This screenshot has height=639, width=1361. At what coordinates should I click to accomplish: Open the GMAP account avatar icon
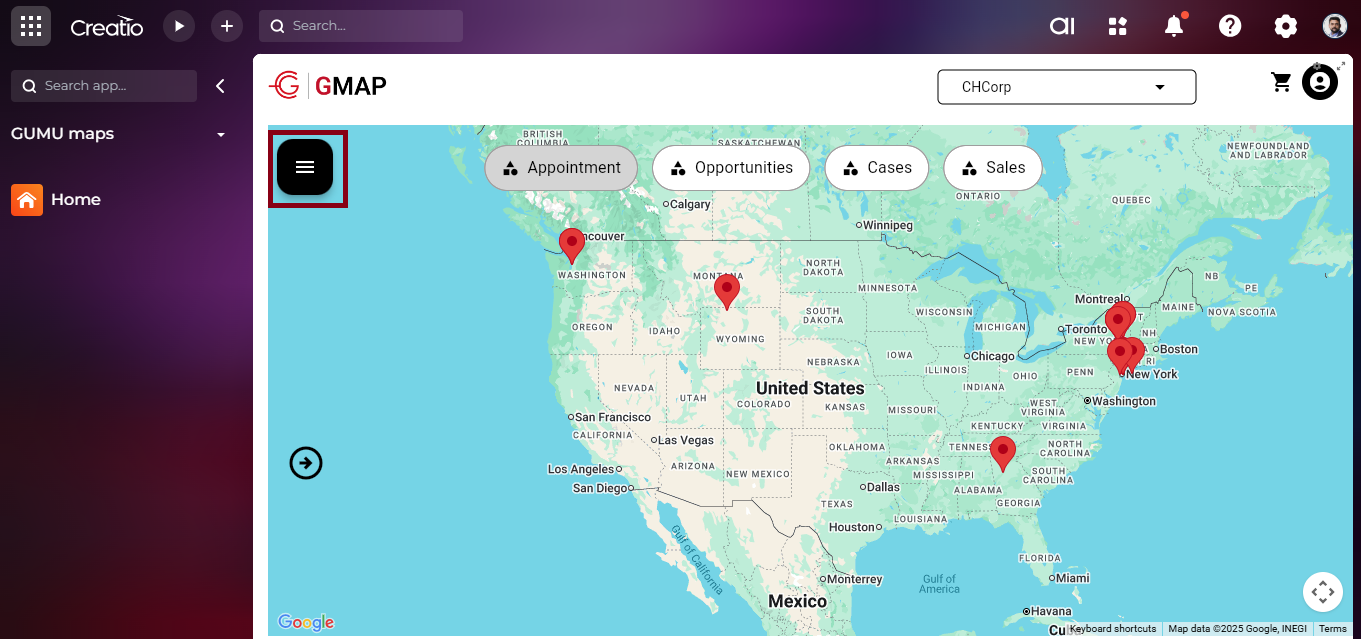[x=1319, y=82]
